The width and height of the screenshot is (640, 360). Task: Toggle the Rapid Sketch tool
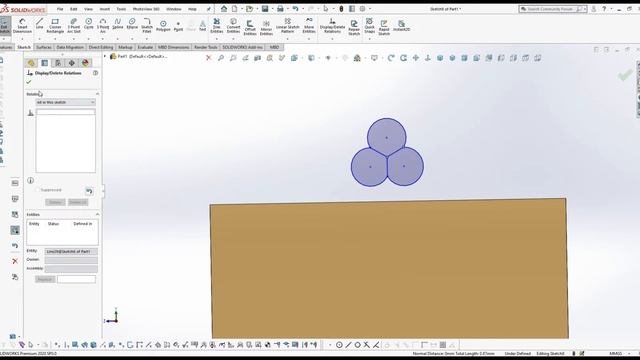pos(384,28)
